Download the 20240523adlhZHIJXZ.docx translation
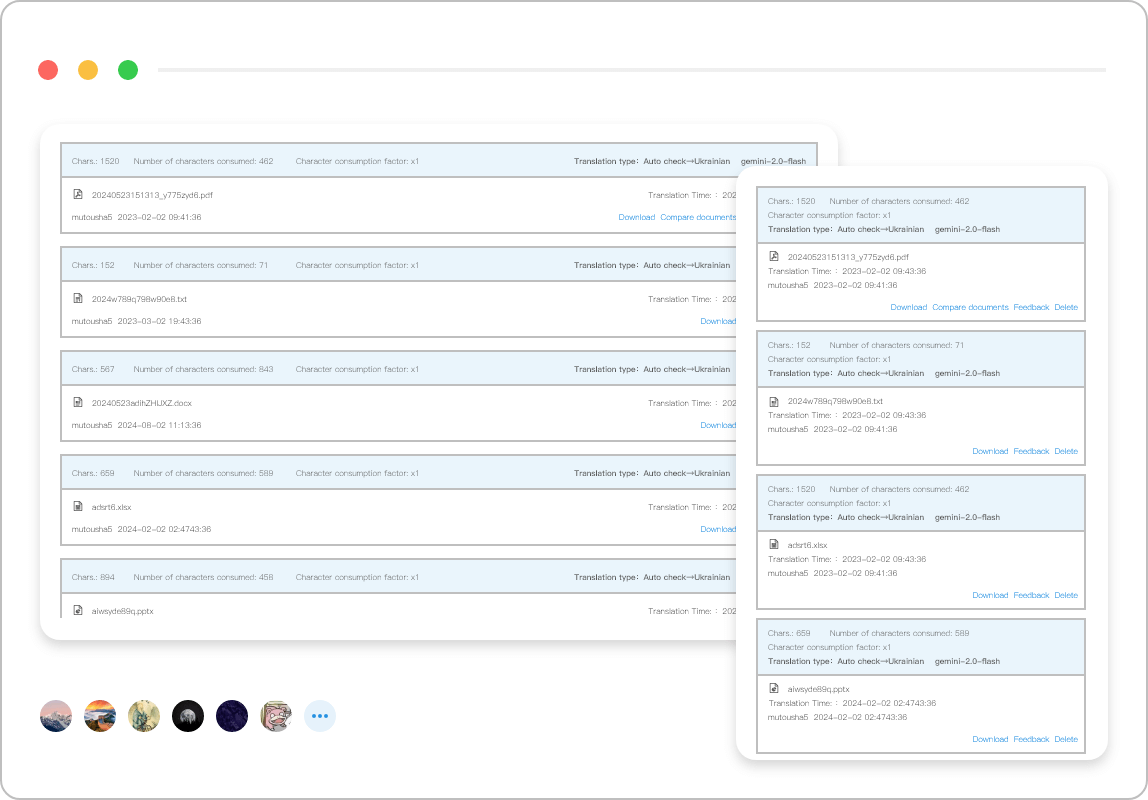The width and height of the screenshot is (1148, 800). click(x=718, y=425)
